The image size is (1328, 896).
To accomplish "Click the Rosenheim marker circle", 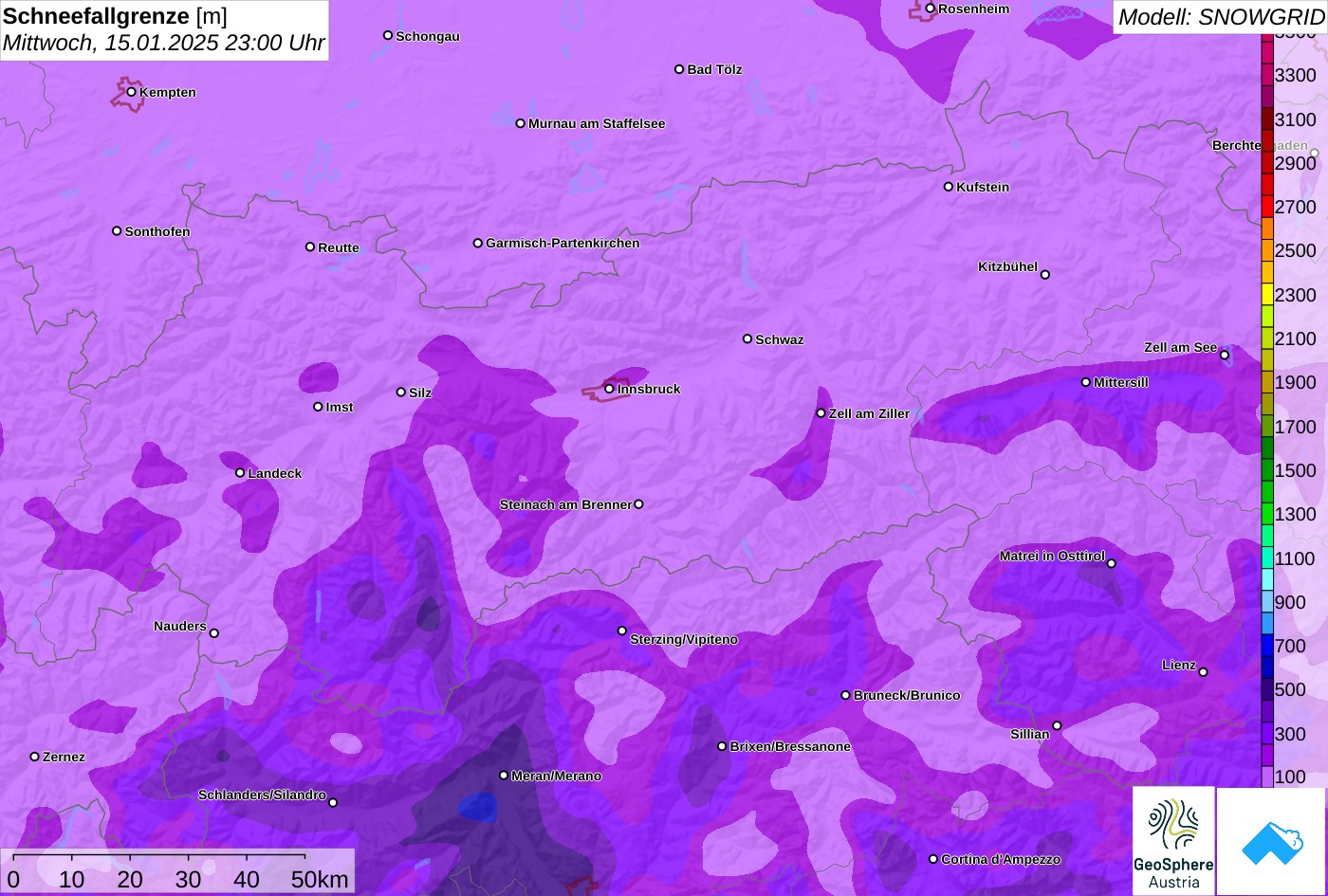I will pos(931,9).
